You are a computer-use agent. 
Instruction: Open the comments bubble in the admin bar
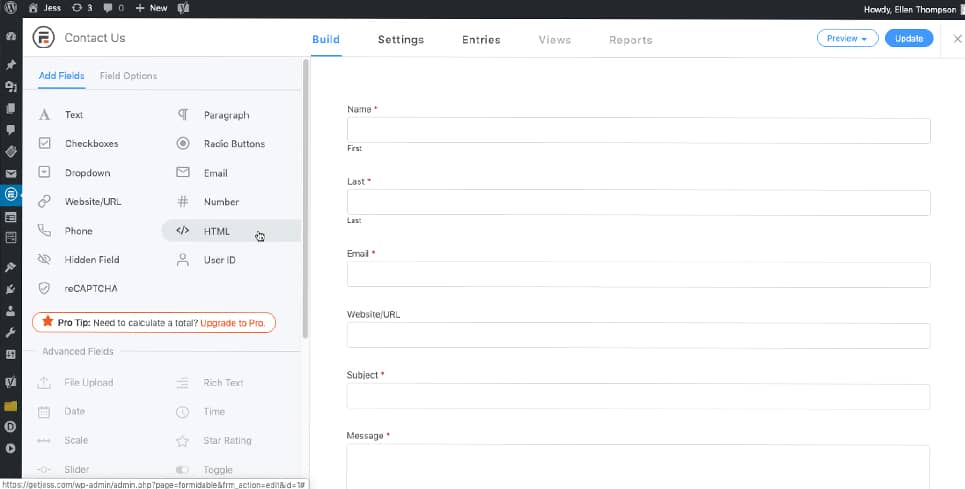[113, 8]
